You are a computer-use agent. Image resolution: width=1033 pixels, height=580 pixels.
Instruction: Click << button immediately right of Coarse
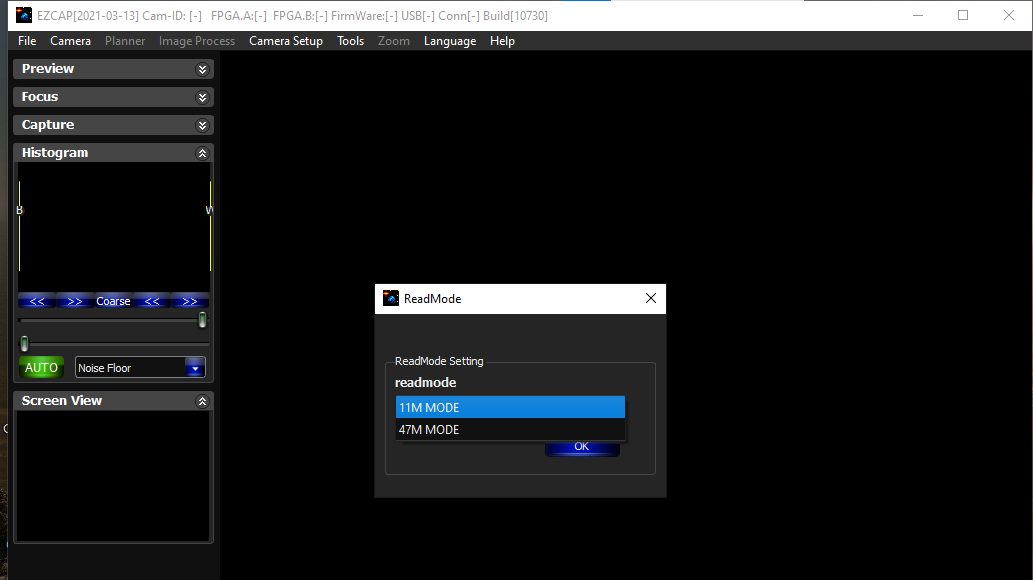(x=152, y=301)
